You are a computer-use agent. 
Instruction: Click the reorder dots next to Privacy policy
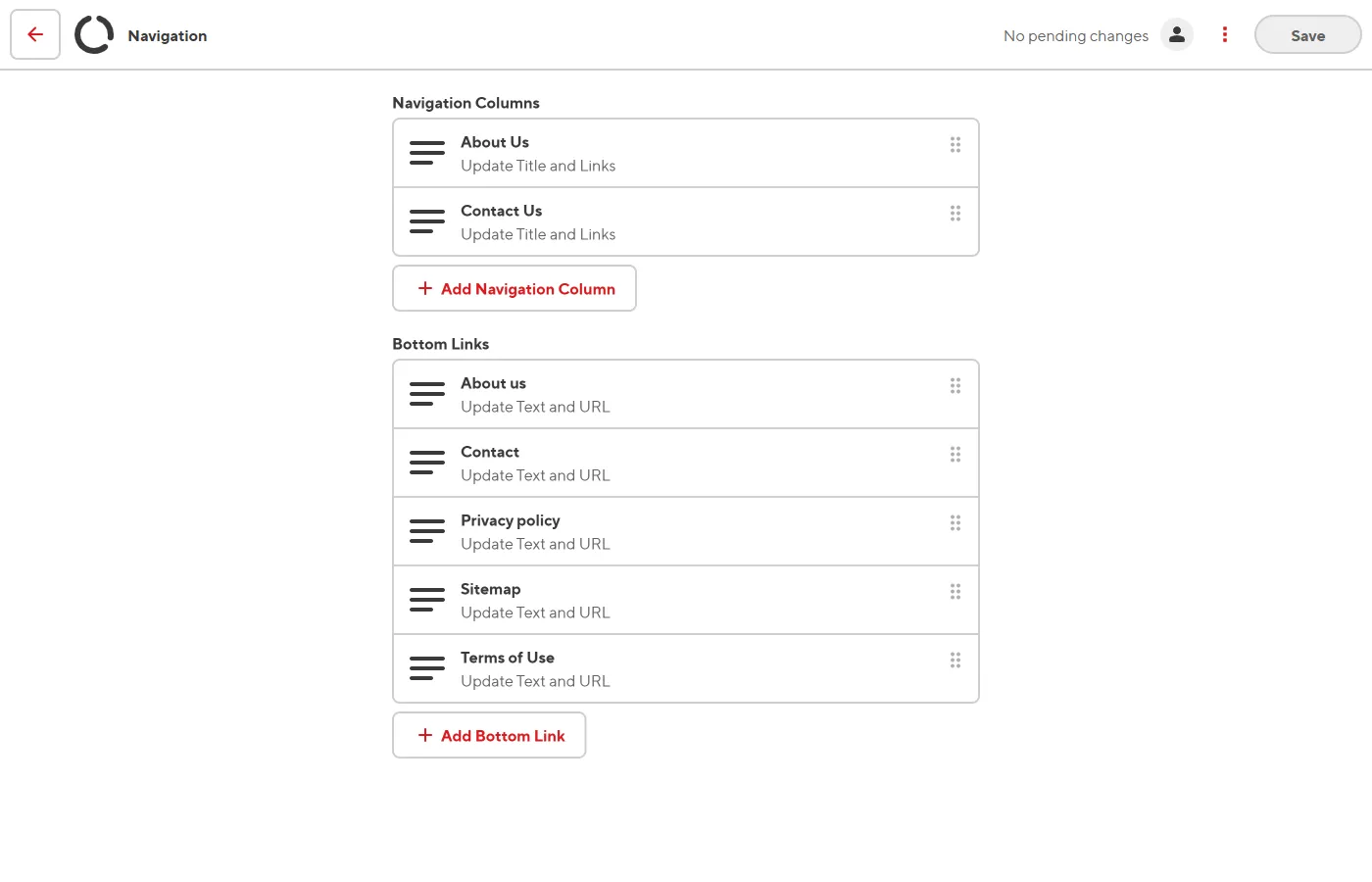955,522
